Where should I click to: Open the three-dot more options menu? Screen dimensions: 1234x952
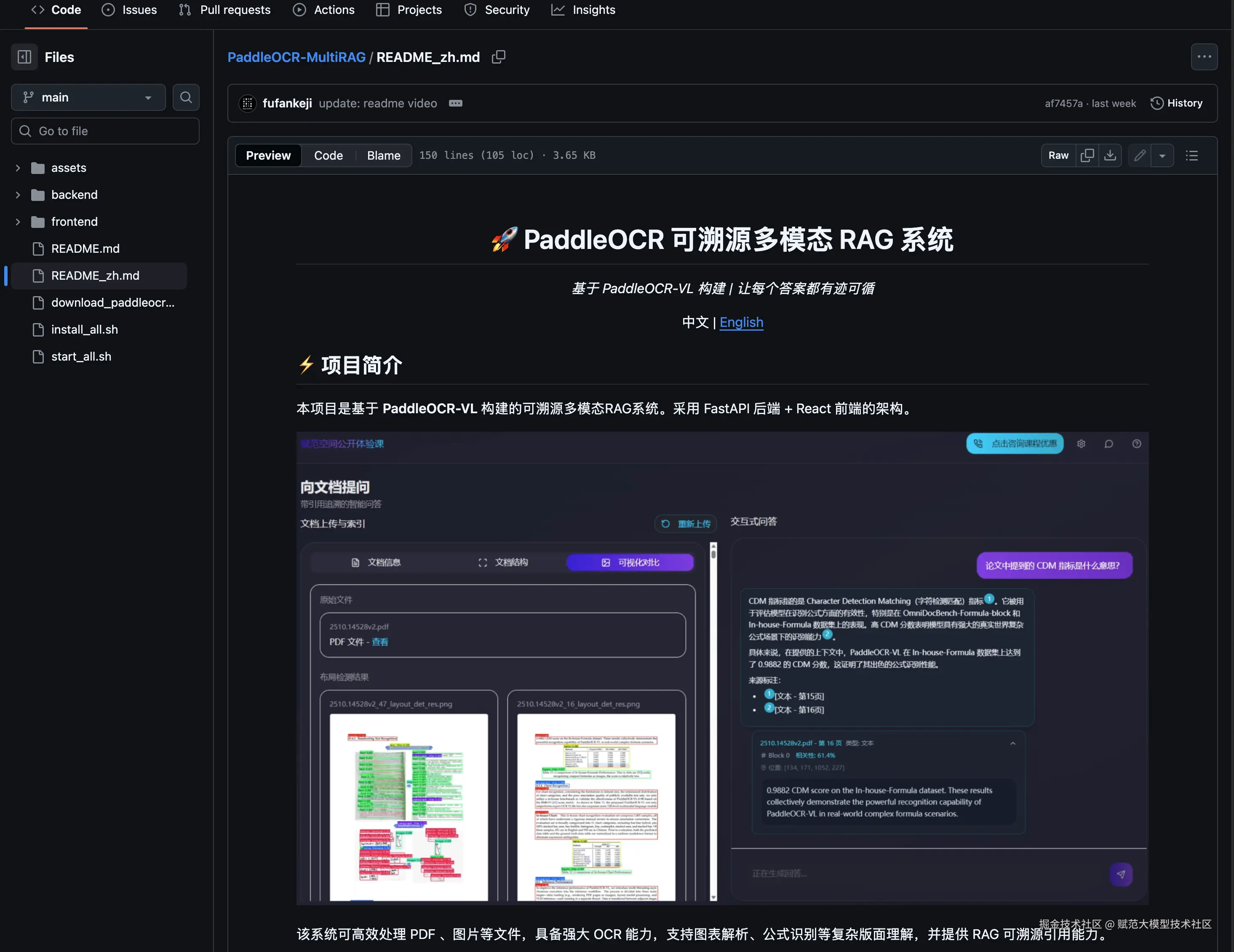click(1204, 57)
